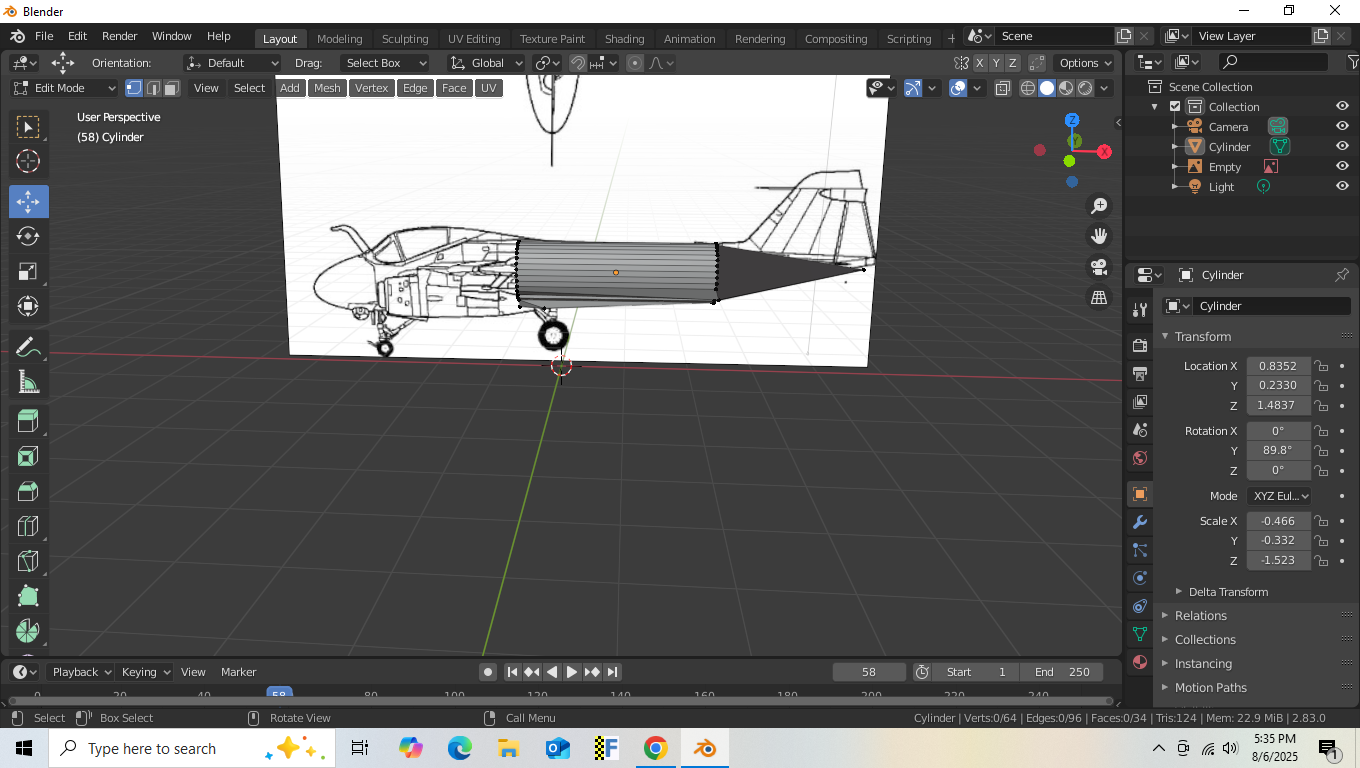Image resolution: width=1360 pixels, height=768 pixels.
Task: Click the Vertex menu button
Action: (371, 88)
